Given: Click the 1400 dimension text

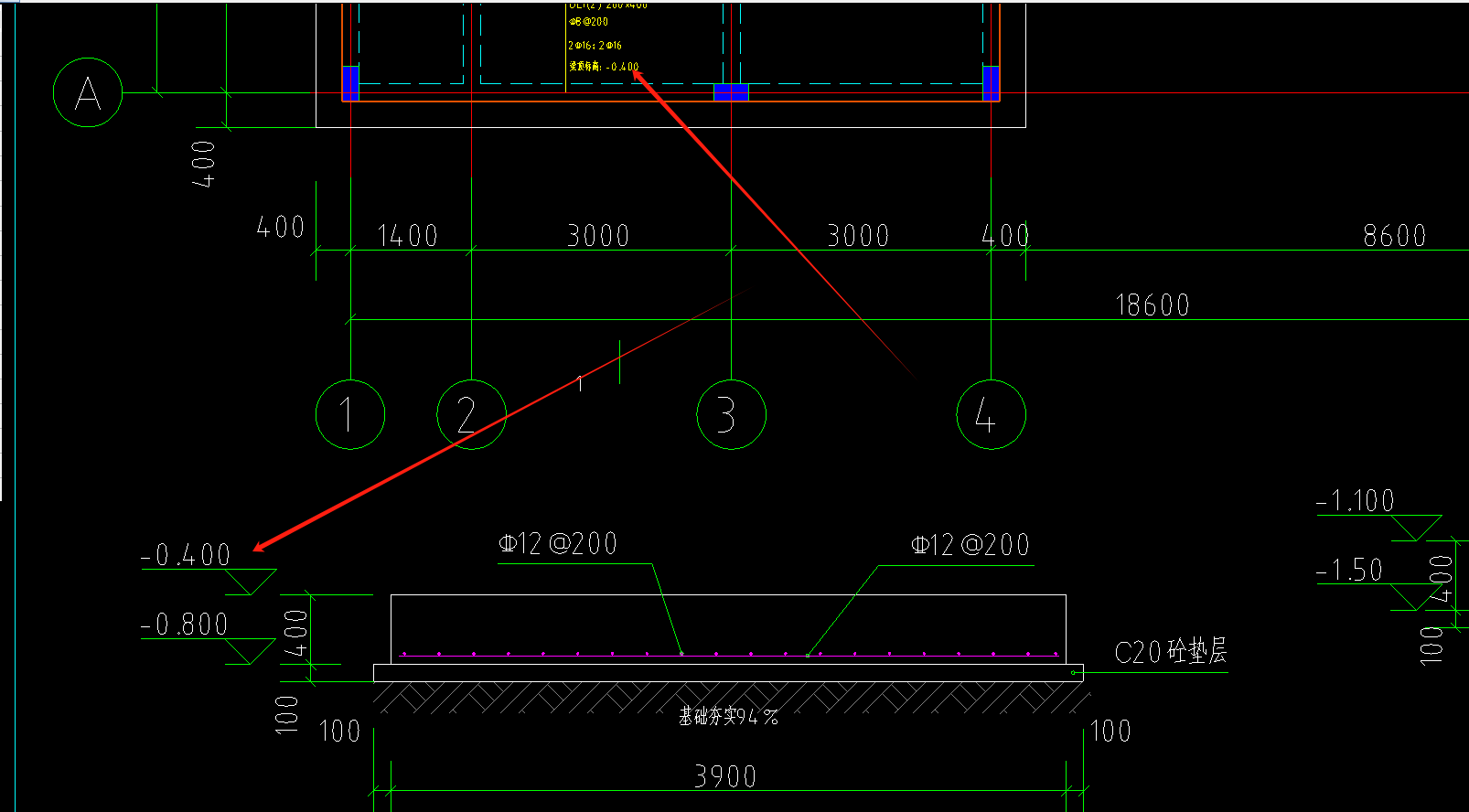Looking at the screenshot, I should 408,236.
